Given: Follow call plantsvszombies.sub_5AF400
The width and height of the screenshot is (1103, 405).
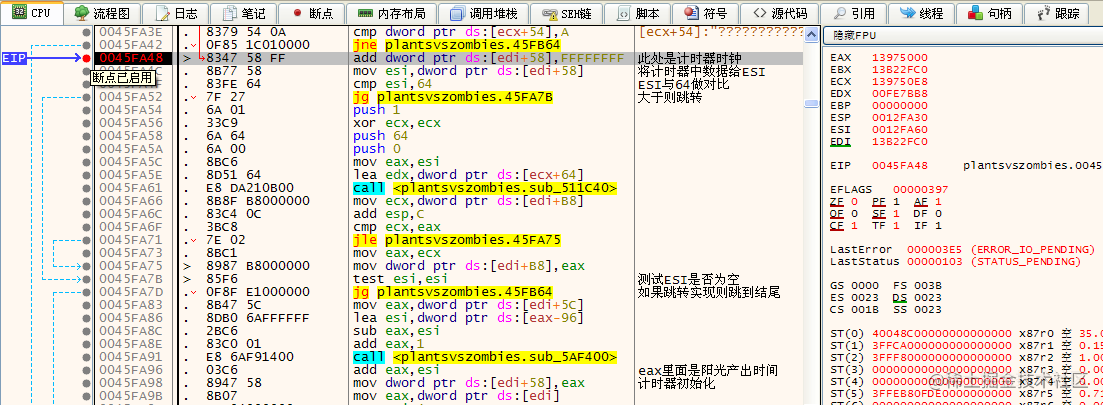Looking at the screenshot, I should coord(485,356).
